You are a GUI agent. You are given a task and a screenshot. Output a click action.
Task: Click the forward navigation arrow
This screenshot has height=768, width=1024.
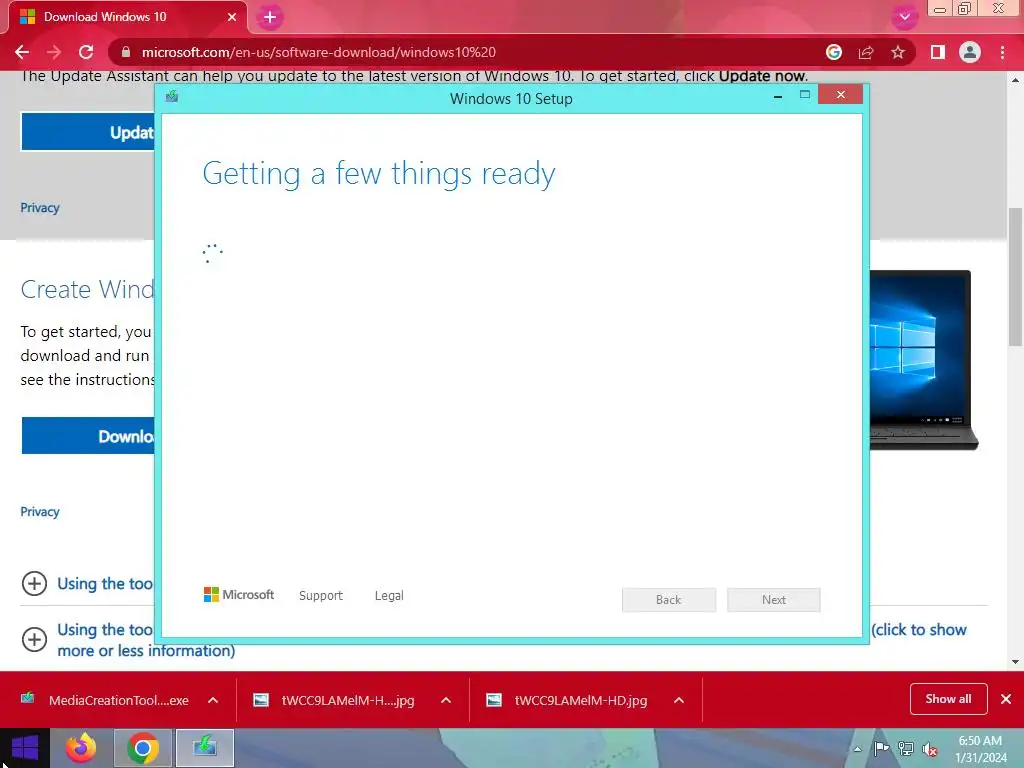pyautogui.click(x=54, y=52)
